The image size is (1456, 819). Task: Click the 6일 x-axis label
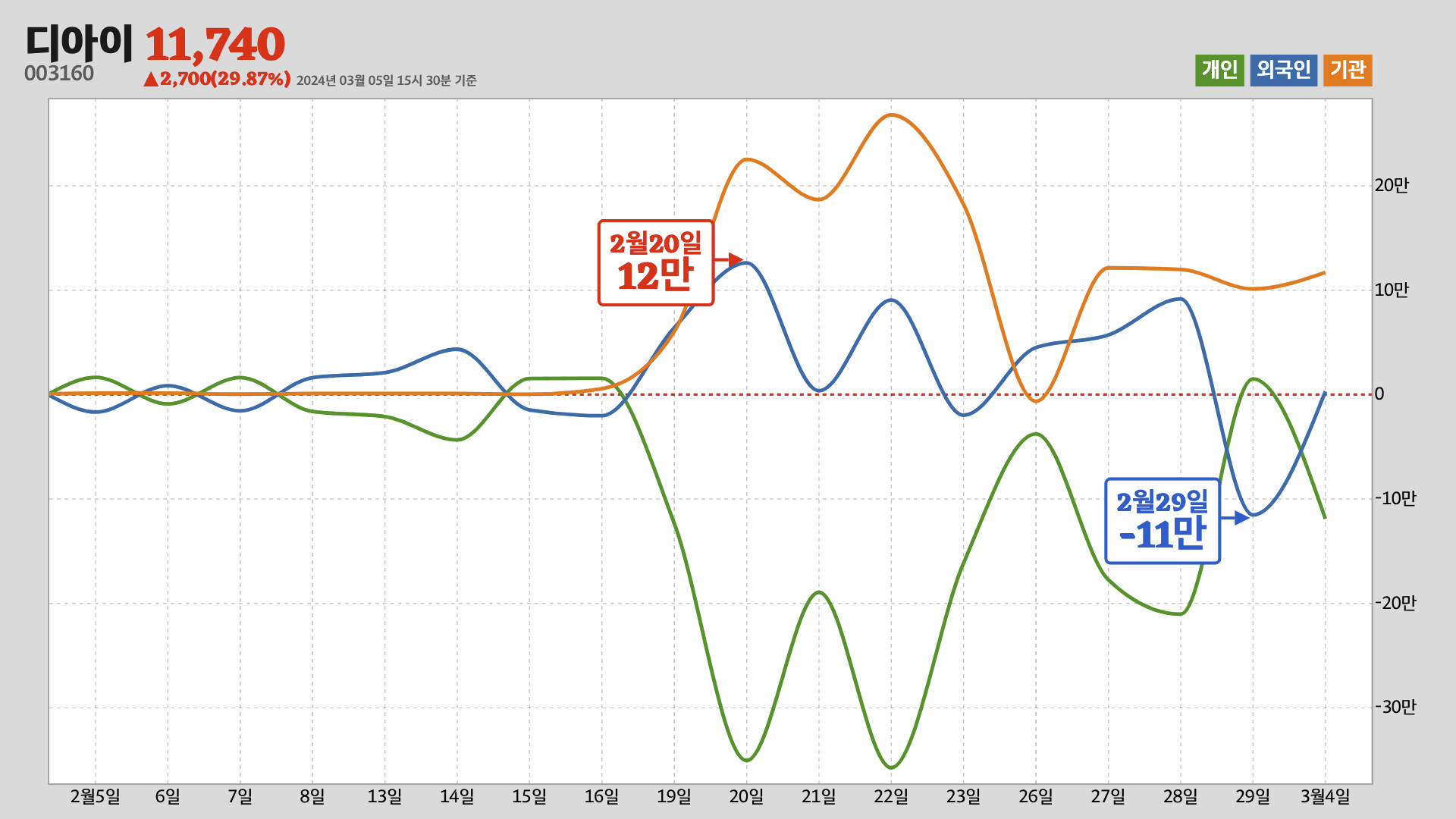coord(168,797)
